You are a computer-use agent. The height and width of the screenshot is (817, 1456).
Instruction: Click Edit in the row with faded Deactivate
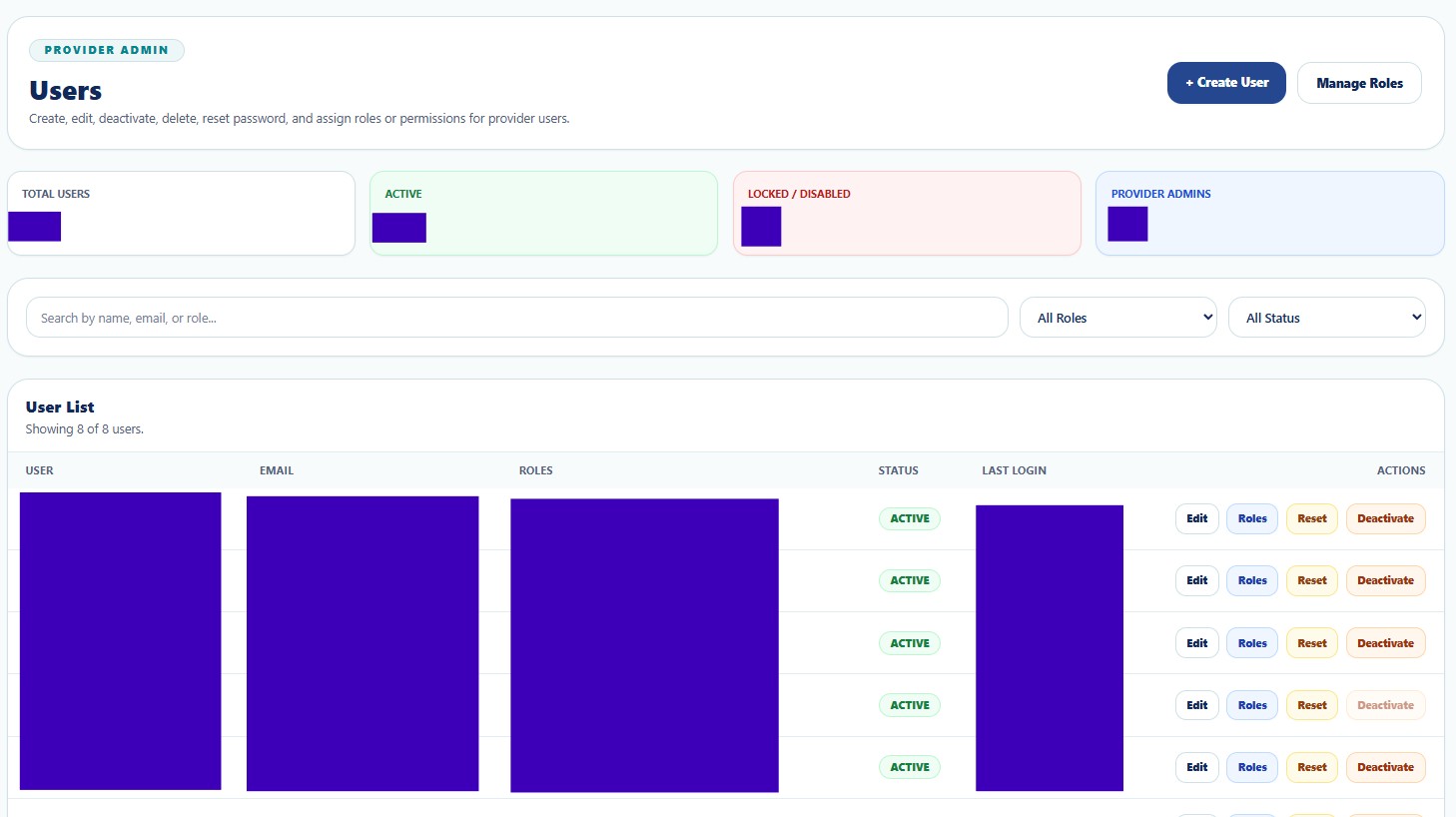[1197, 705]
